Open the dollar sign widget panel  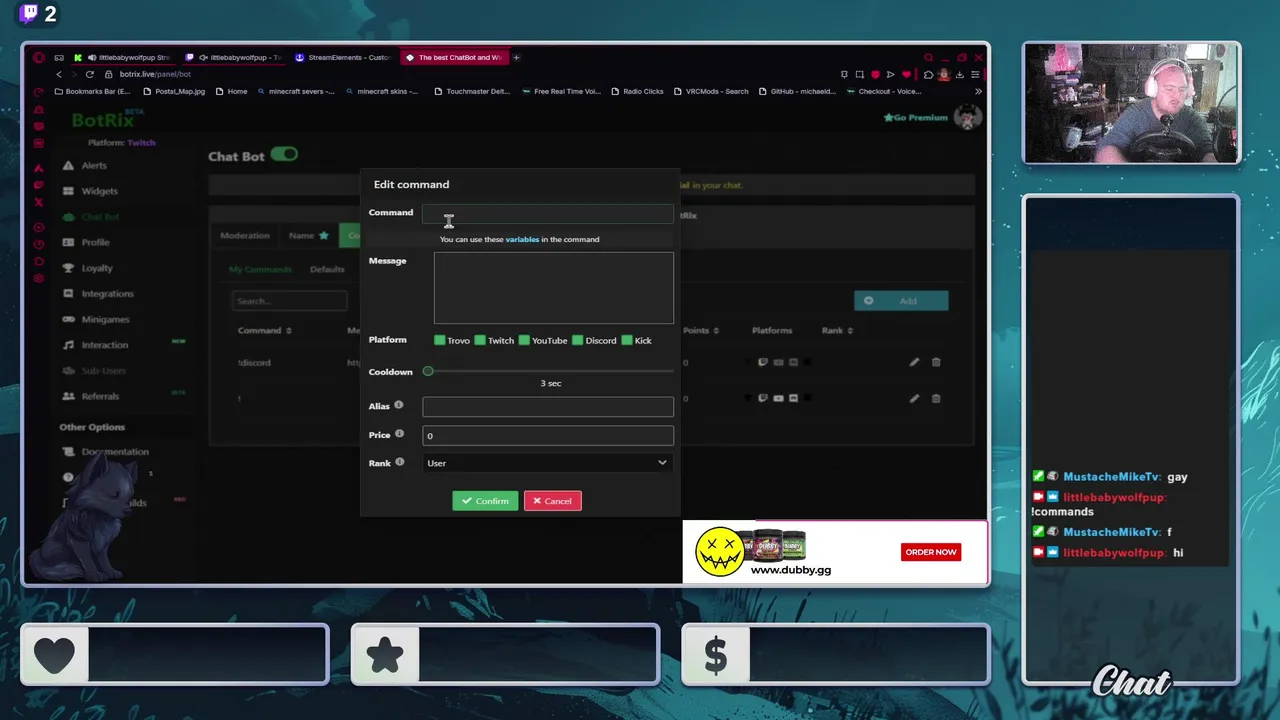coord(835,655)
